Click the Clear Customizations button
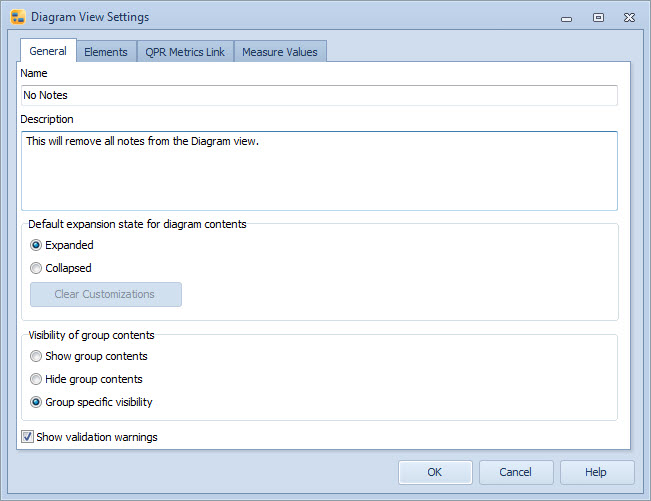 106,294
